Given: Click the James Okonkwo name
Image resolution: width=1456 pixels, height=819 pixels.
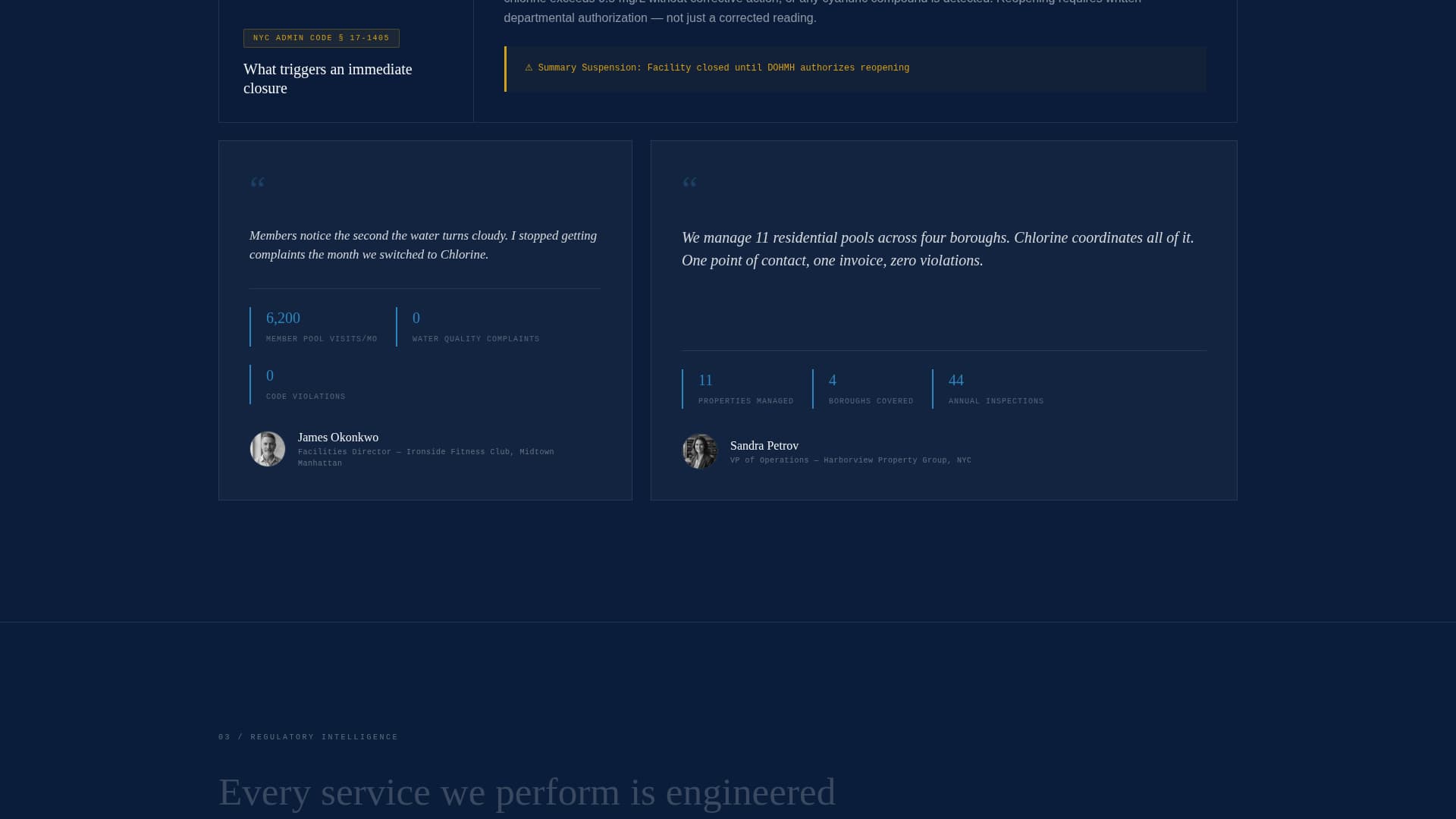Looking at the screenshot, I should point(338,438).
